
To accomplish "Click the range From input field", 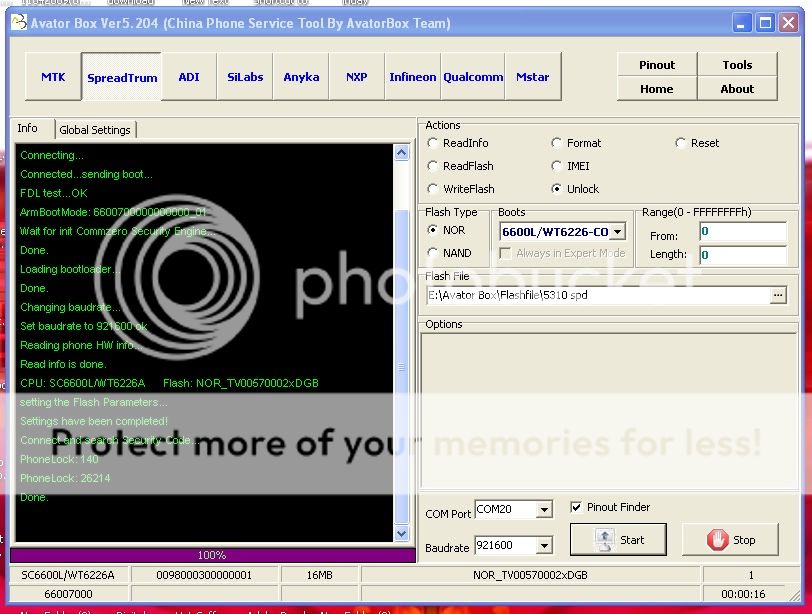I will click(x=742, y=232).
